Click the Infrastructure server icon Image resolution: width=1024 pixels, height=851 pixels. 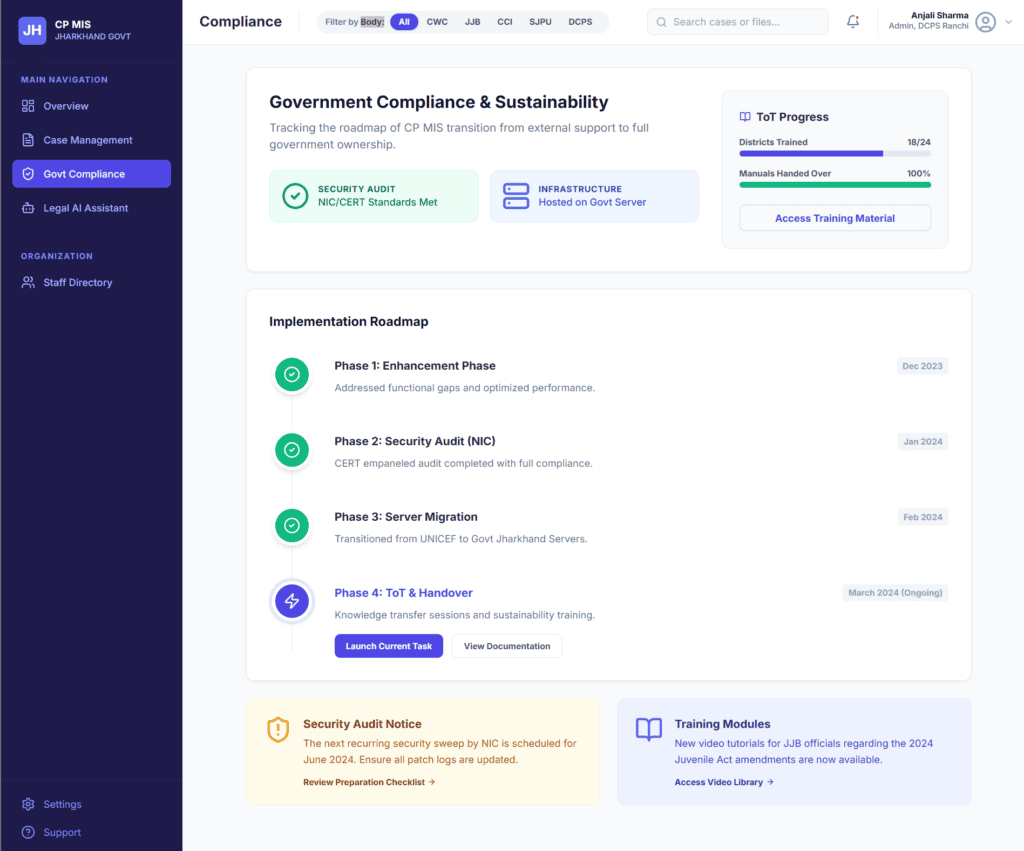click(516, 196)
